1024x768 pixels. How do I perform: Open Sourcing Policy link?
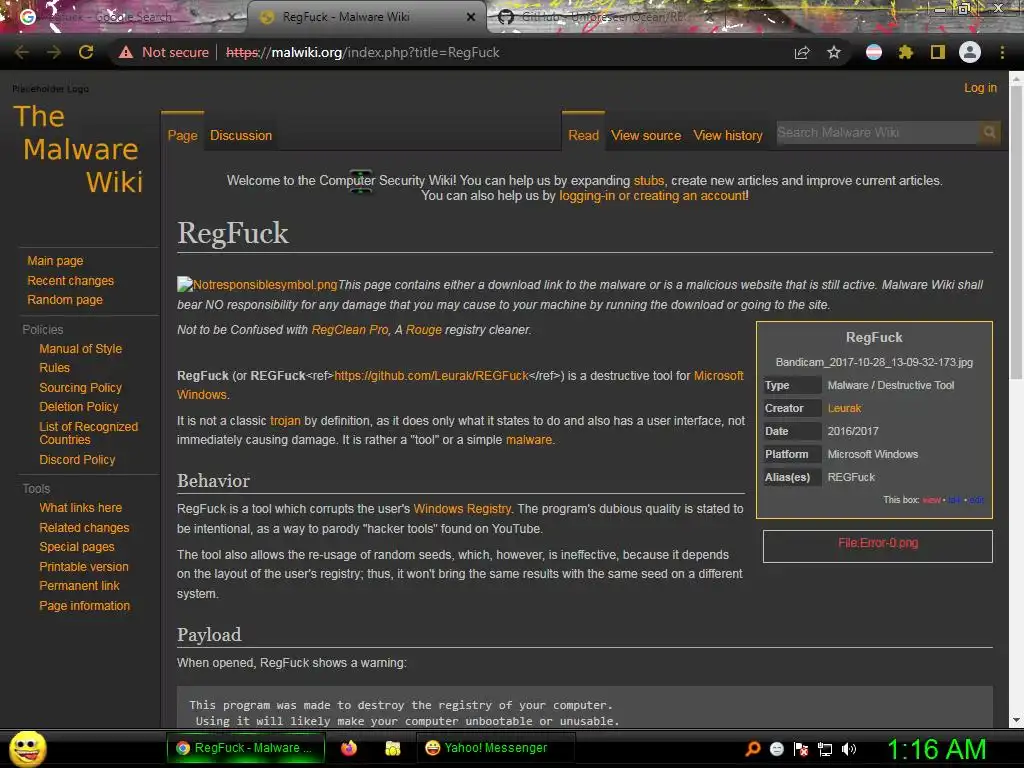pos(80,387)
